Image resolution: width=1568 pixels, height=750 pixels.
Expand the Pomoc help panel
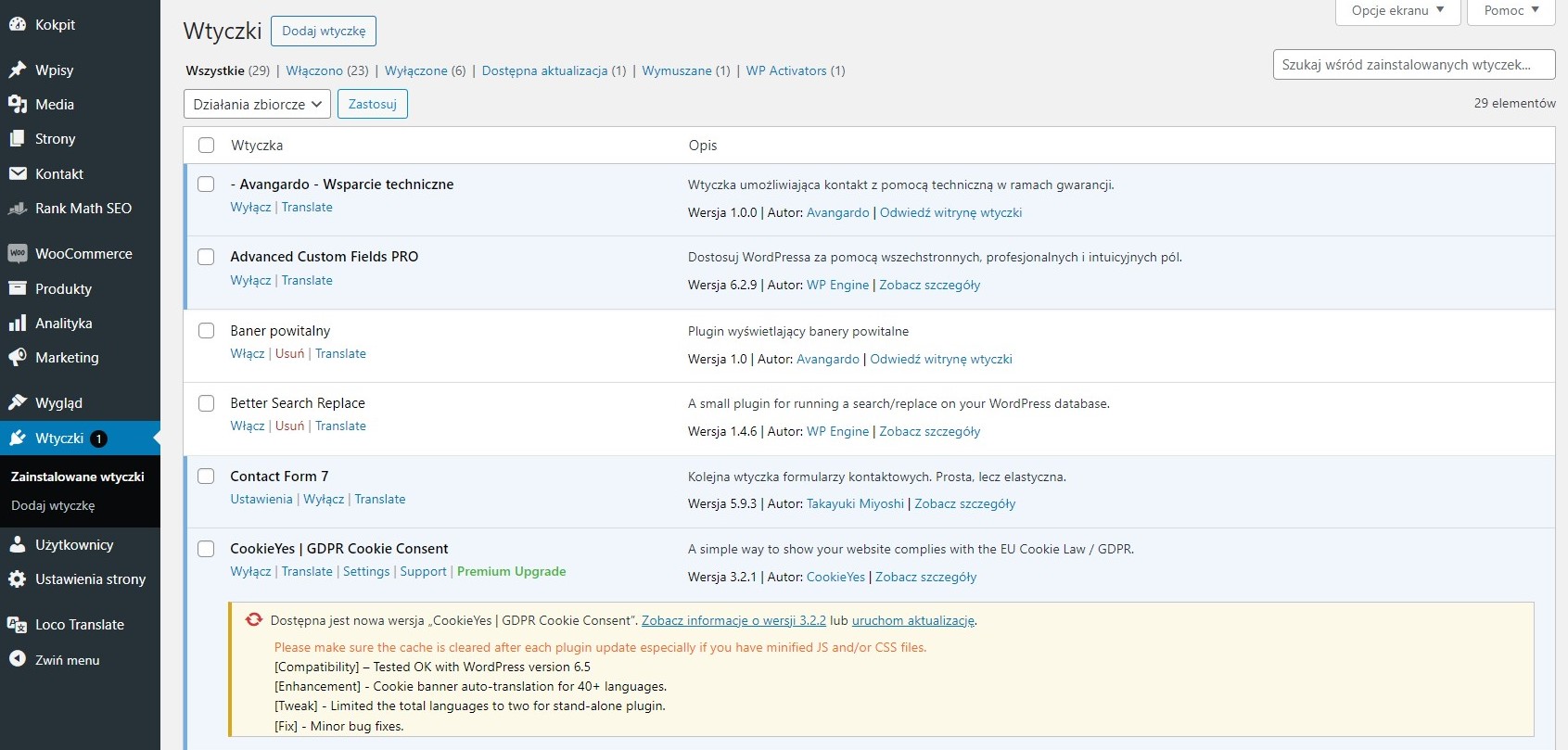(1511, 11)
